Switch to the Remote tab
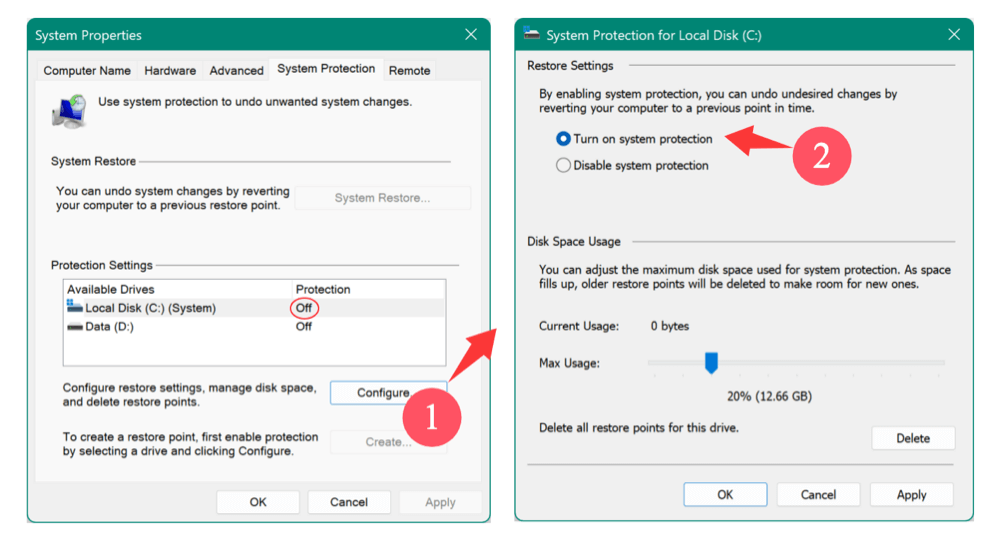 [409, 71]
